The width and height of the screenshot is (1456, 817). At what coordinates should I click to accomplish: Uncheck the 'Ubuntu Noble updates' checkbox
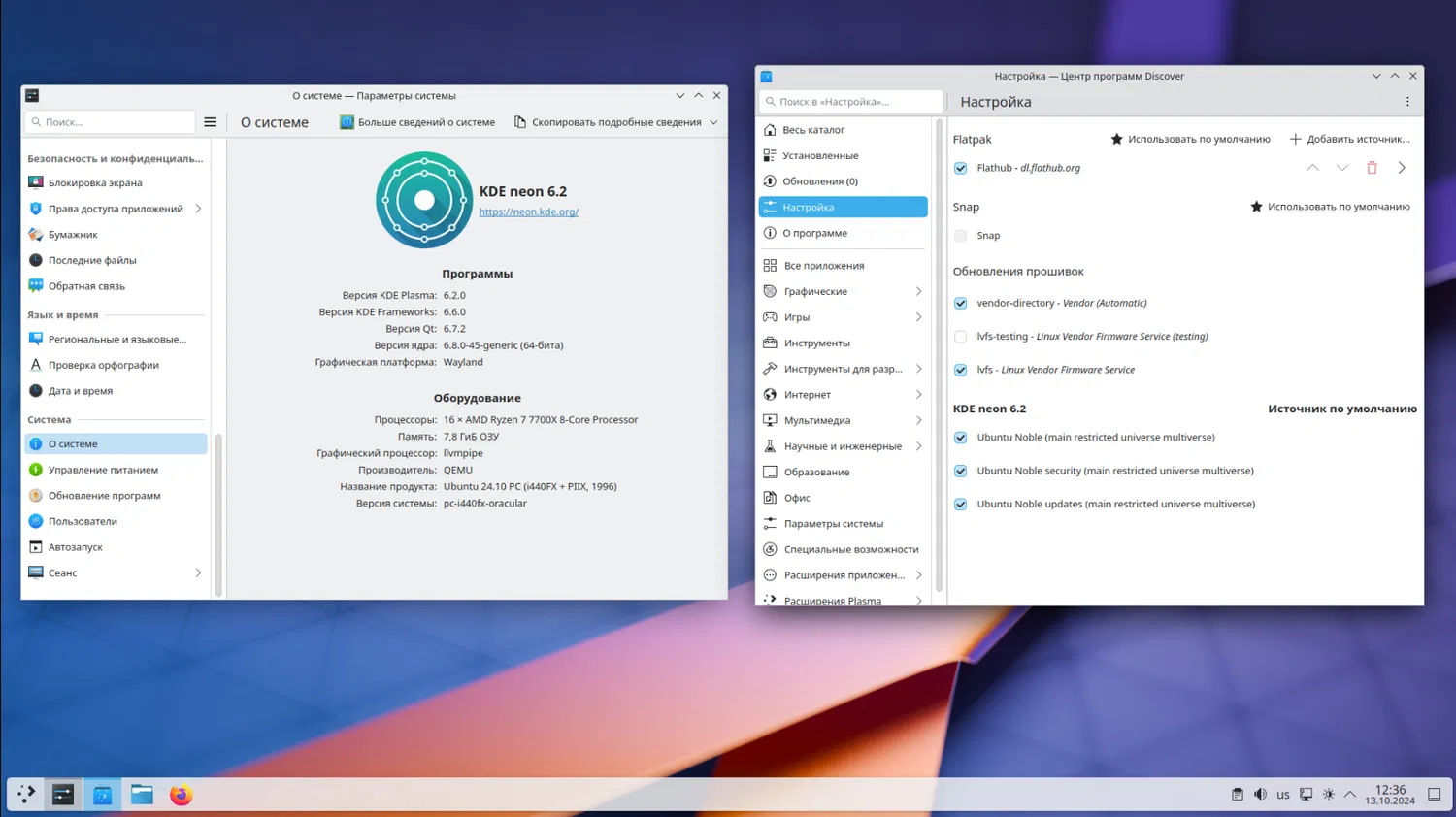(x=960, y=505)
